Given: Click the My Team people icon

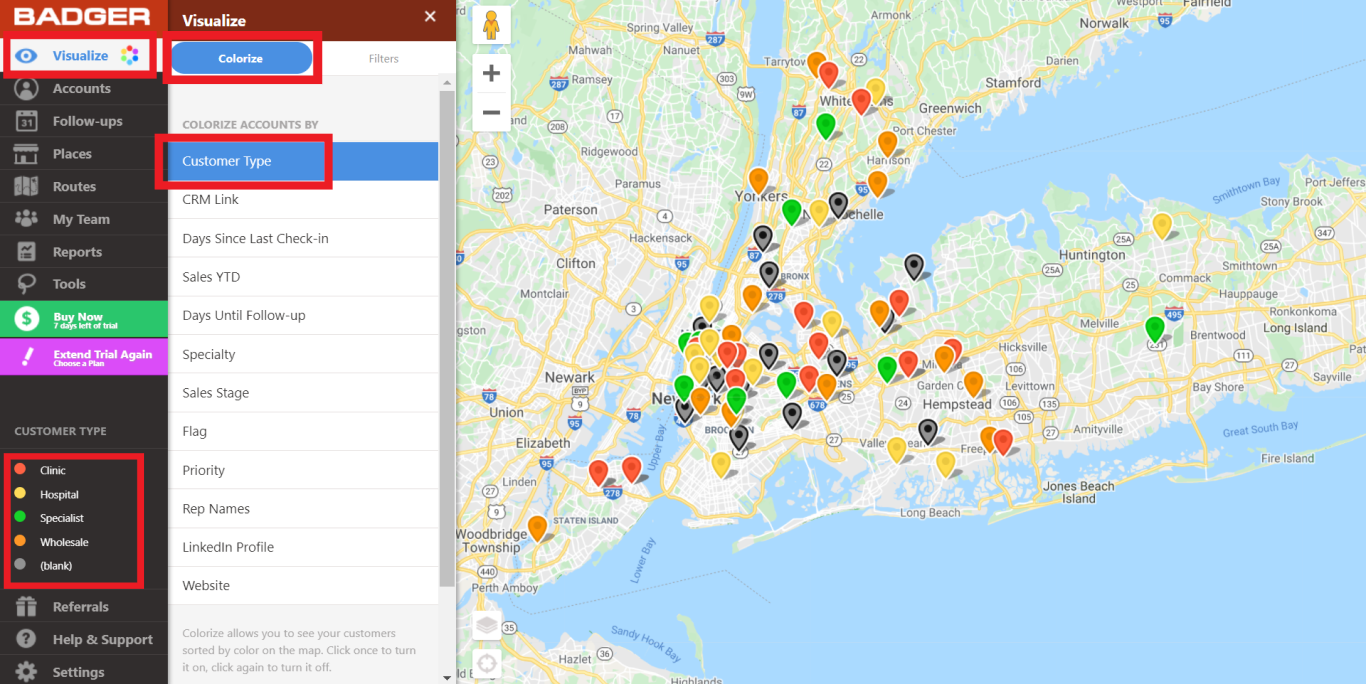Looking at the screenshot, I should coord(27,219).
